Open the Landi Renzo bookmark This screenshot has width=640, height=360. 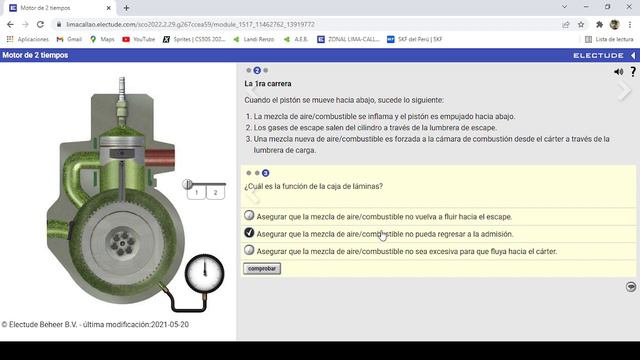(253, 39)
